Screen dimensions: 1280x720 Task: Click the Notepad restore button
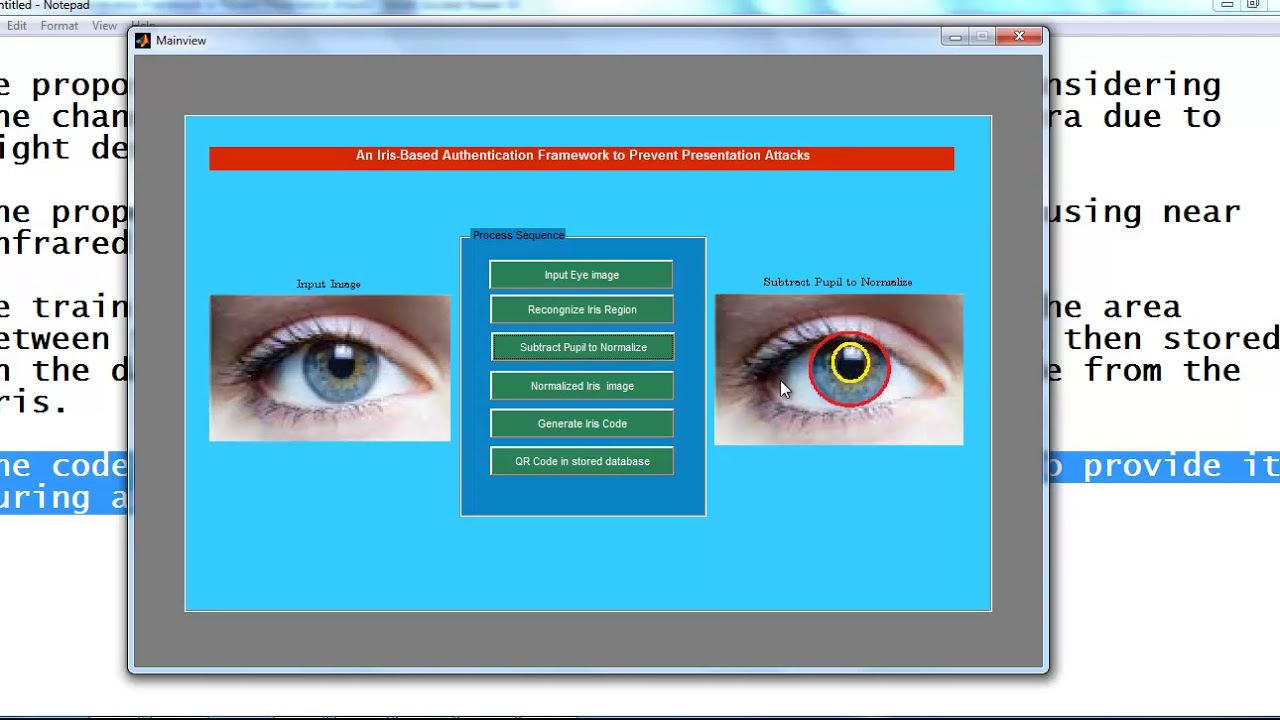[1252, 5]
